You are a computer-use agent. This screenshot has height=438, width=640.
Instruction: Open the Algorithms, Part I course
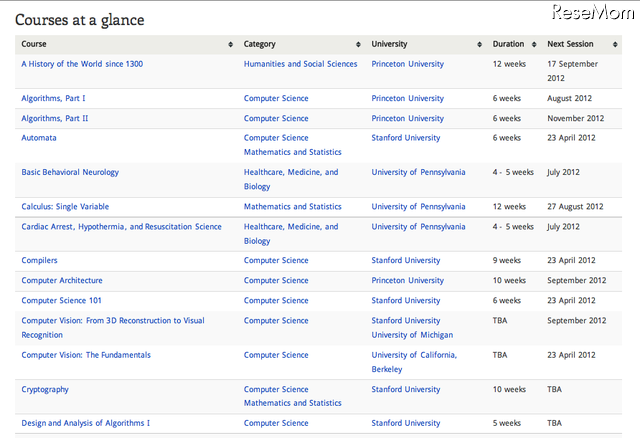pyautogui.click(x=53, y=98)
